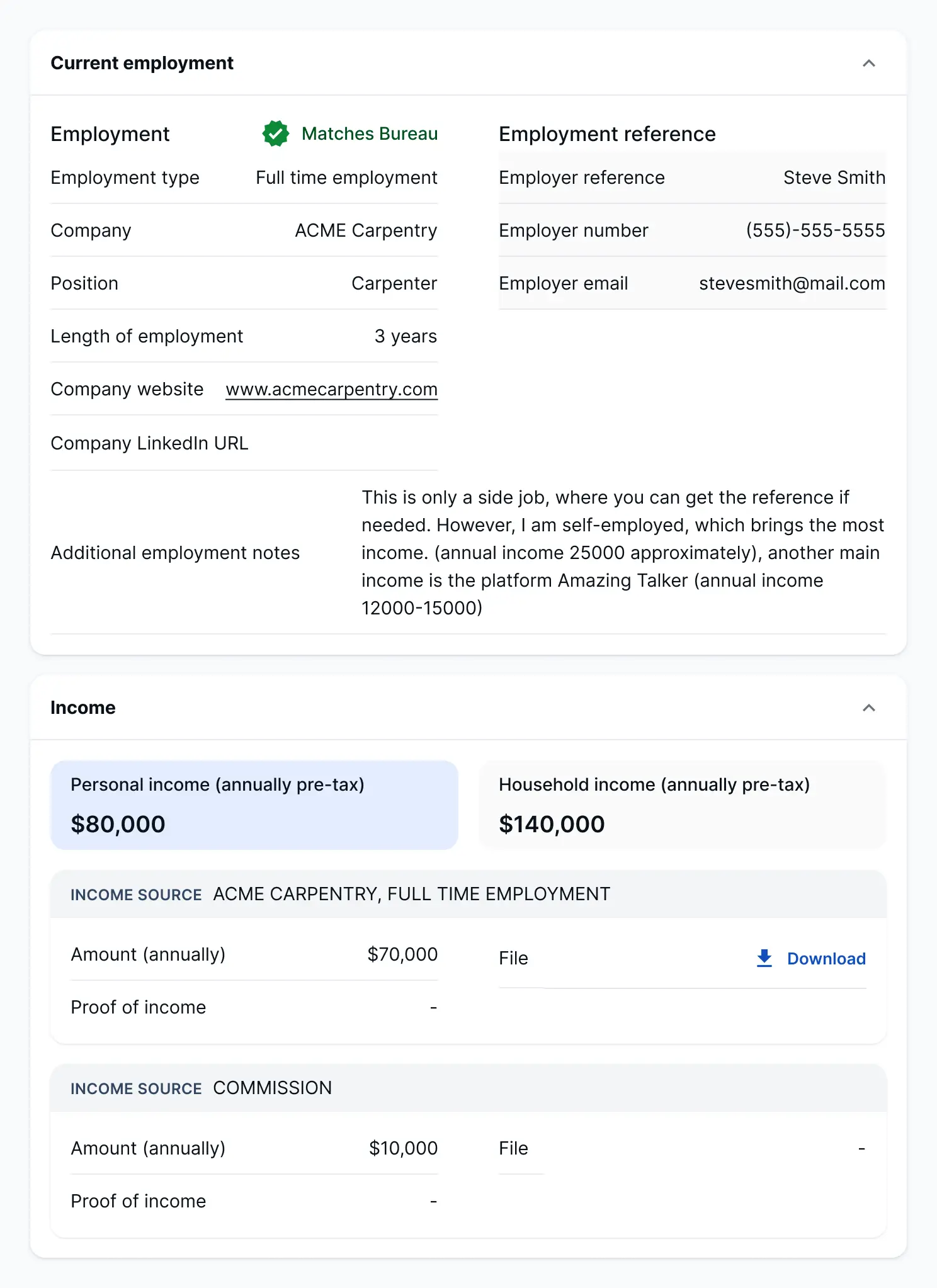937x1288 pixels.
Task: Click the Steve Smith employer reference name
Action: coord(834,178)
